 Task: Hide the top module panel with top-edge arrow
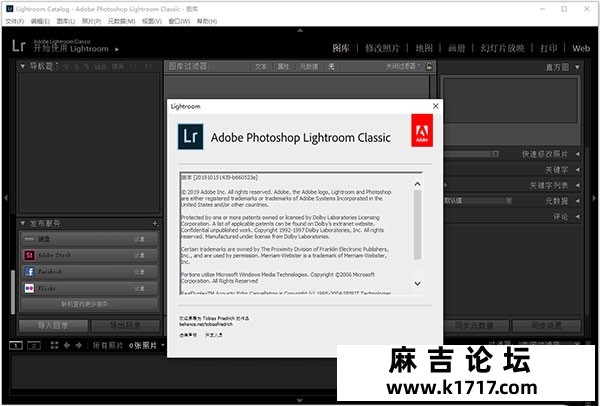[x=300, y=30]
